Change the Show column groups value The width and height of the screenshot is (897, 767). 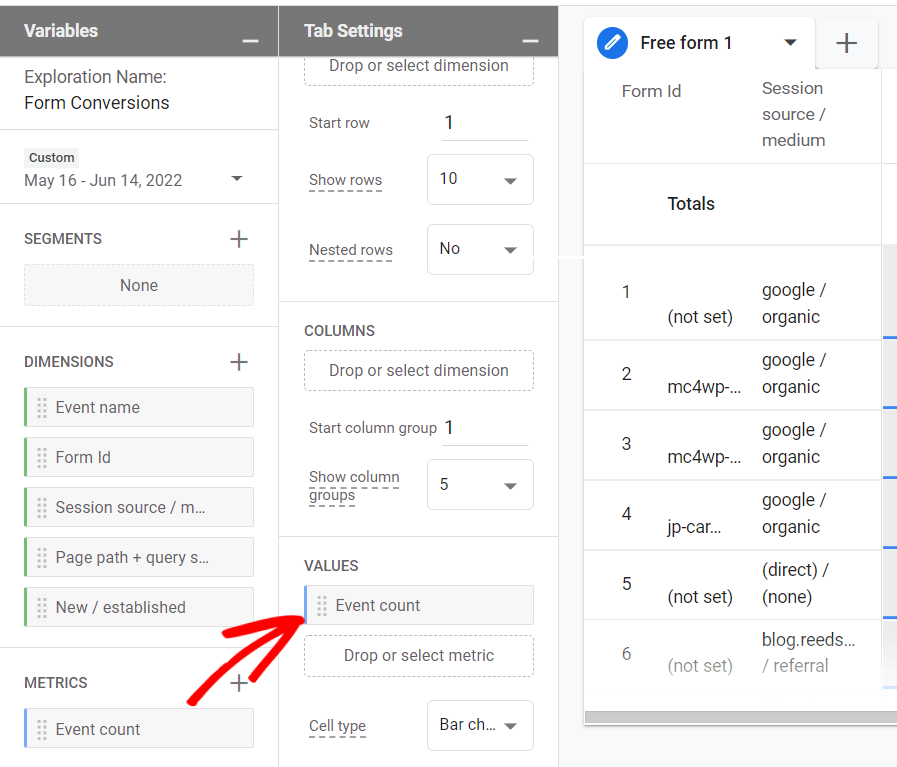point(480,485)
